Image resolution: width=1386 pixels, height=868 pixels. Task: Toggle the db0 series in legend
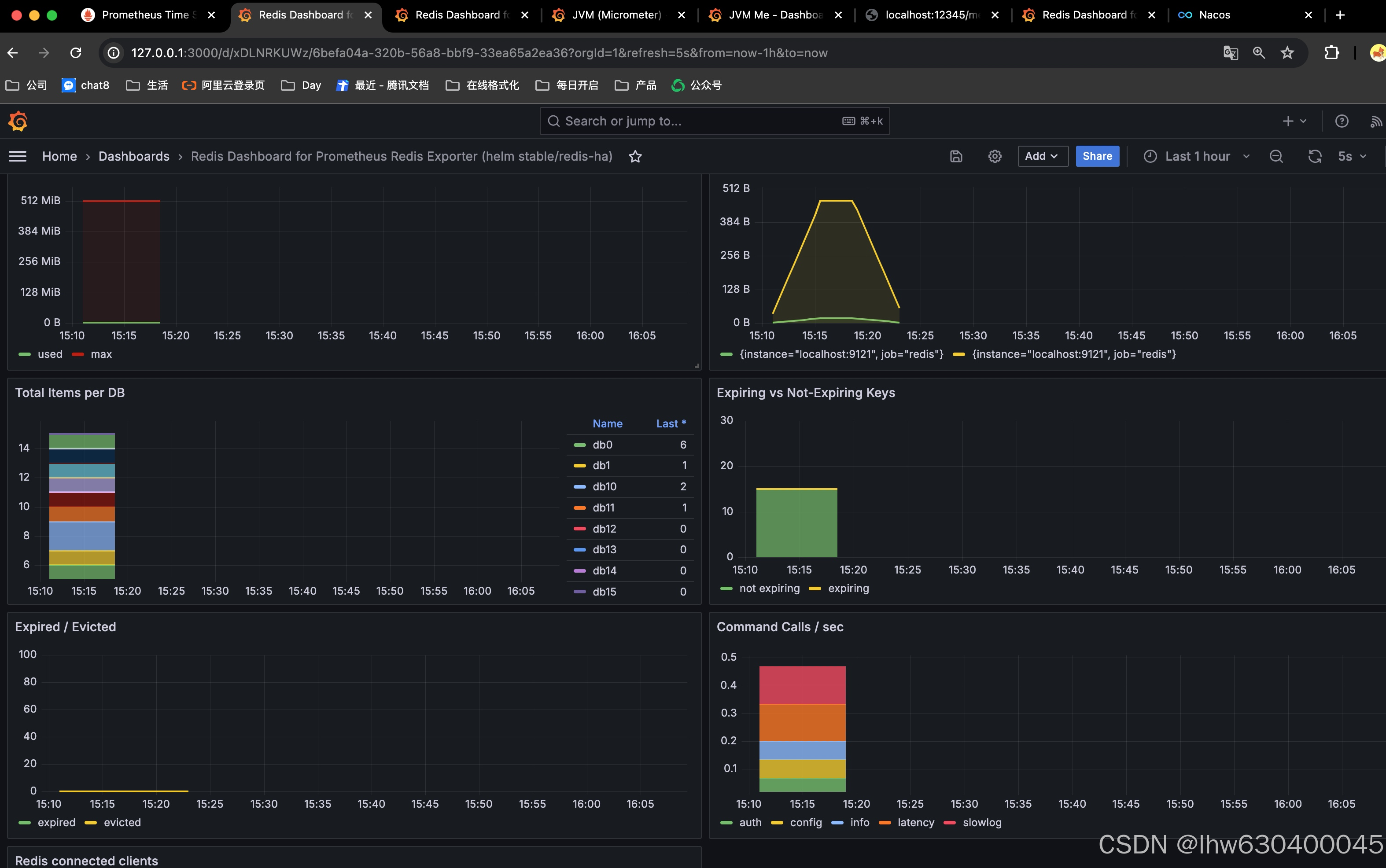coord(602,444)
